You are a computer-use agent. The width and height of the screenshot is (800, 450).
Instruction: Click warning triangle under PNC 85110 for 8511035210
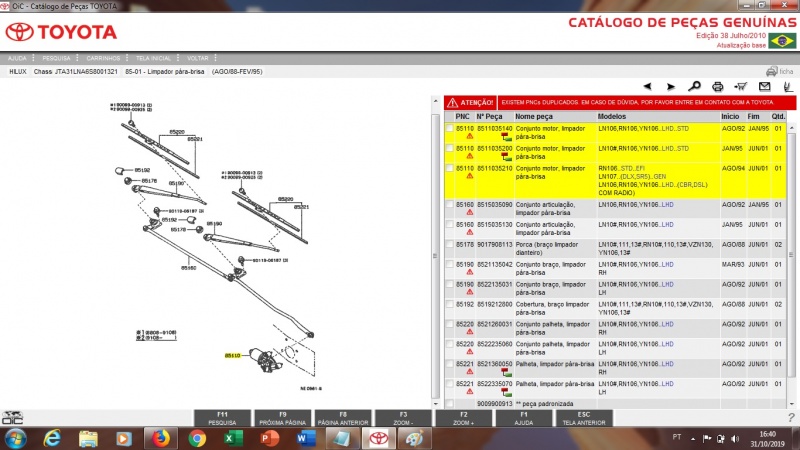point(469,176)
